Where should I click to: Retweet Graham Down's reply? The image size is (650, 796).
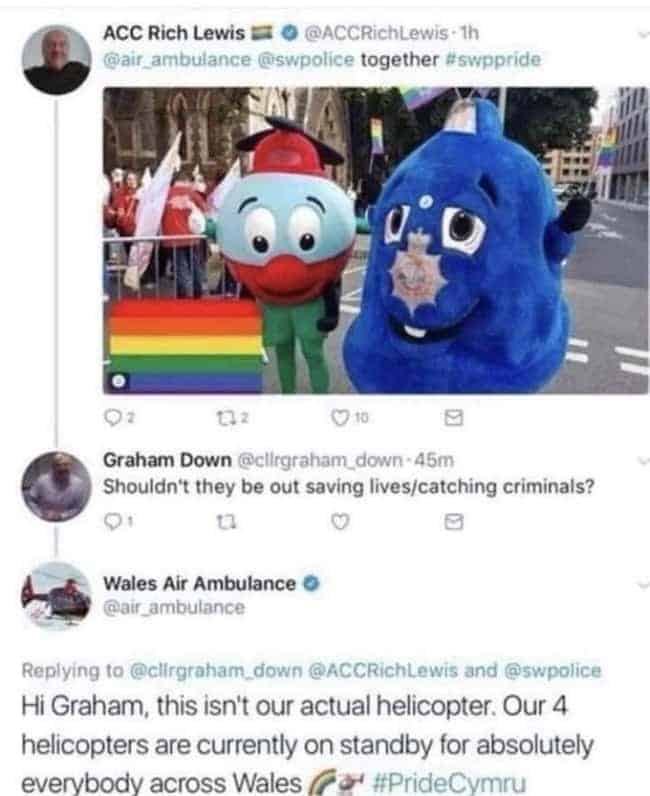(x=225, y=522)
